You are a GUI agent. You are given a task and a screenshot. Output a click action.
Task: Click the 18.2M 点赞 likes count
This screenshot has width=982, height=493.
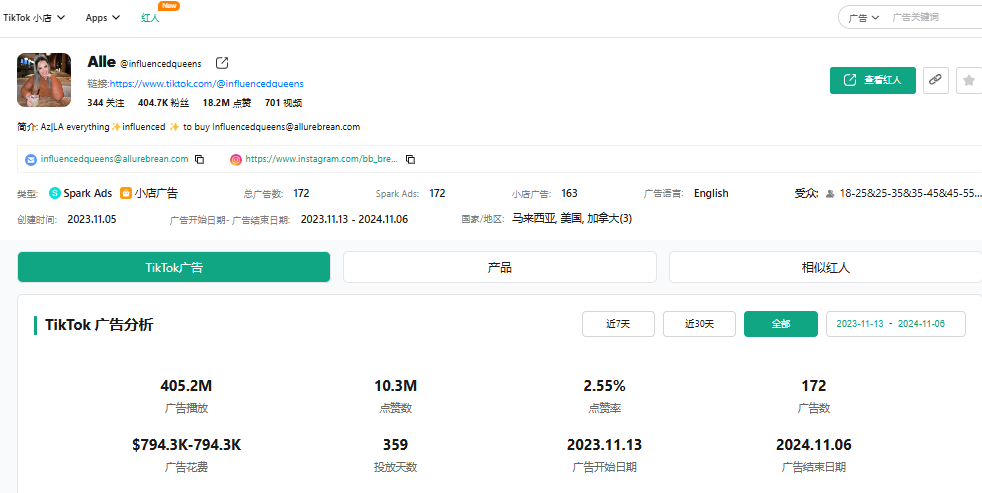[227, 103]
